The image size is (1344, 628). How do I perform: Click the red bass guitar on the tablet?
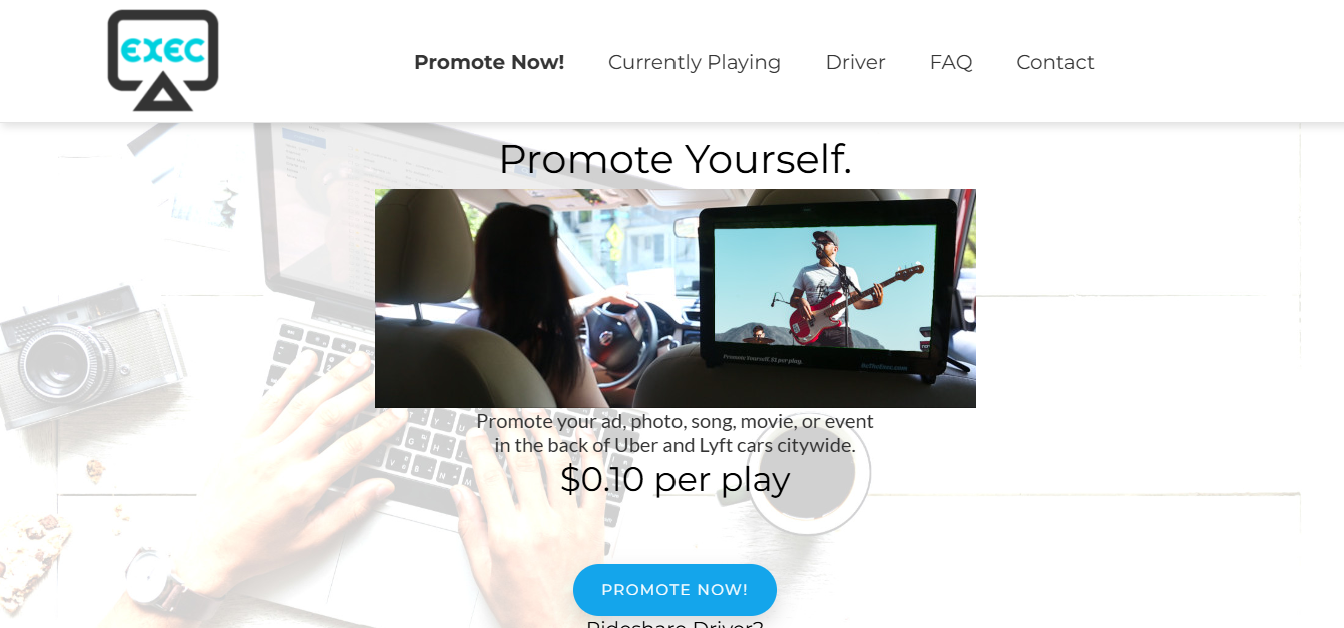point(855,300)
